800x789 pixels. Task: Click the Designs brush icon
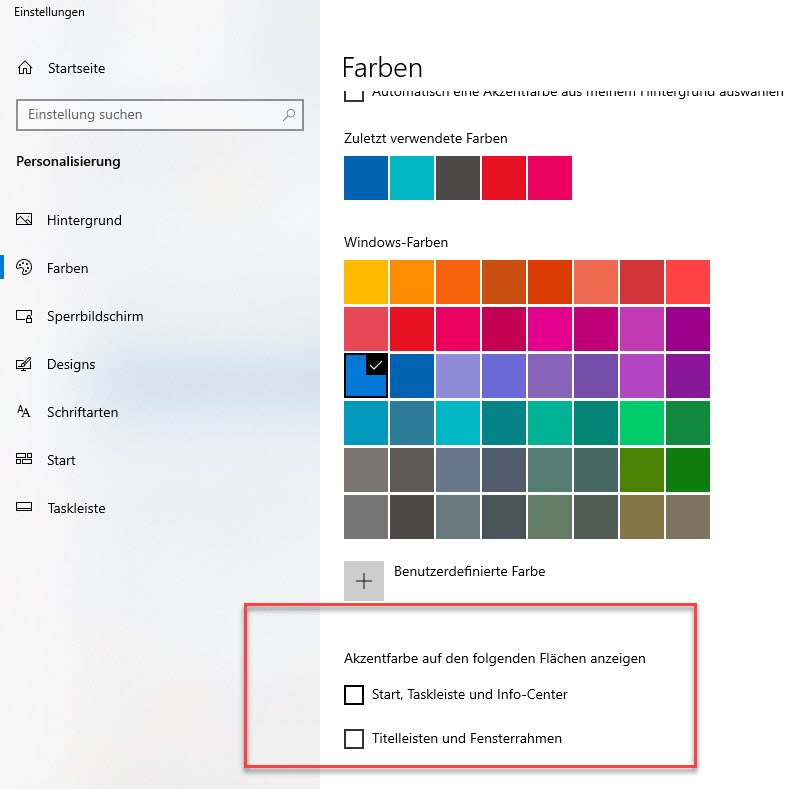[24, 364]
